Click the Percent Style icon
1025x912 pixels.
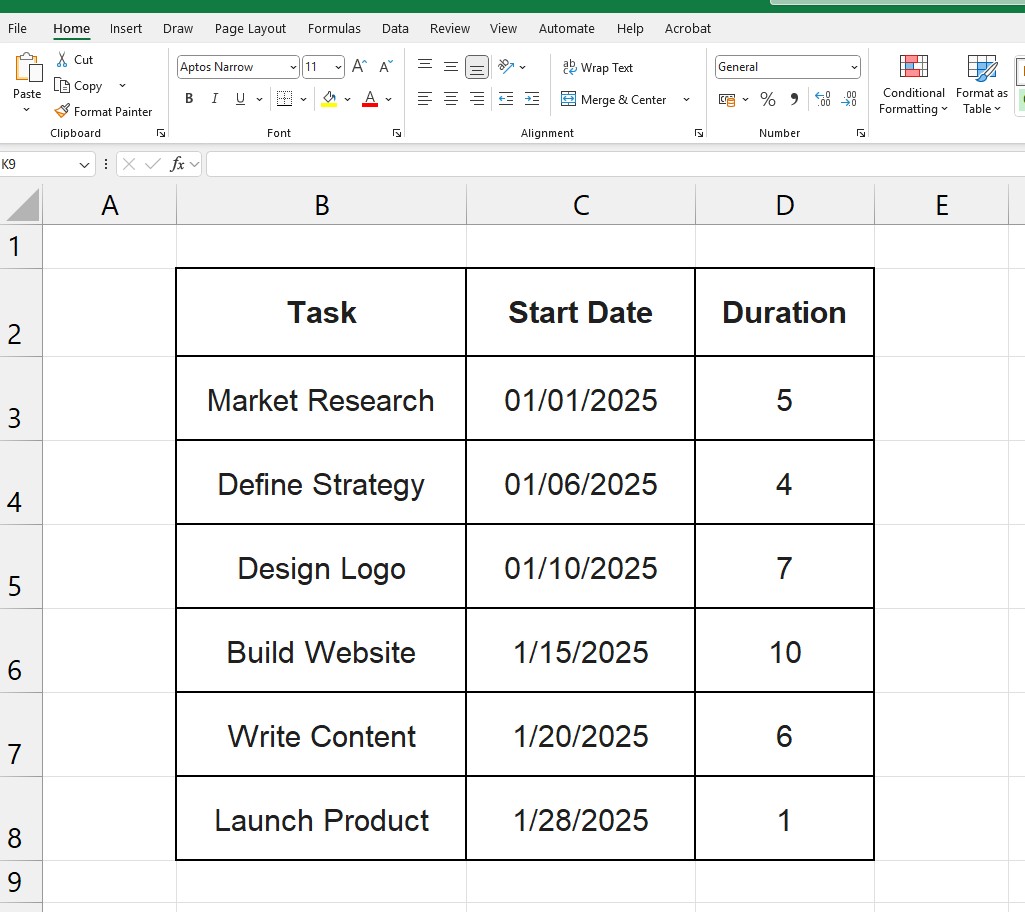coord(766,99)
